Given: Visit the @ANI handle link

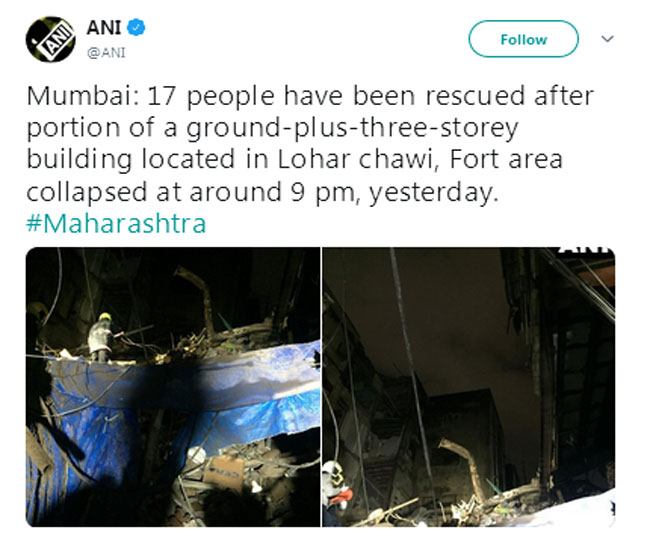Looking at the screenshot, I should pyautogui.click(x=106, y=53).
